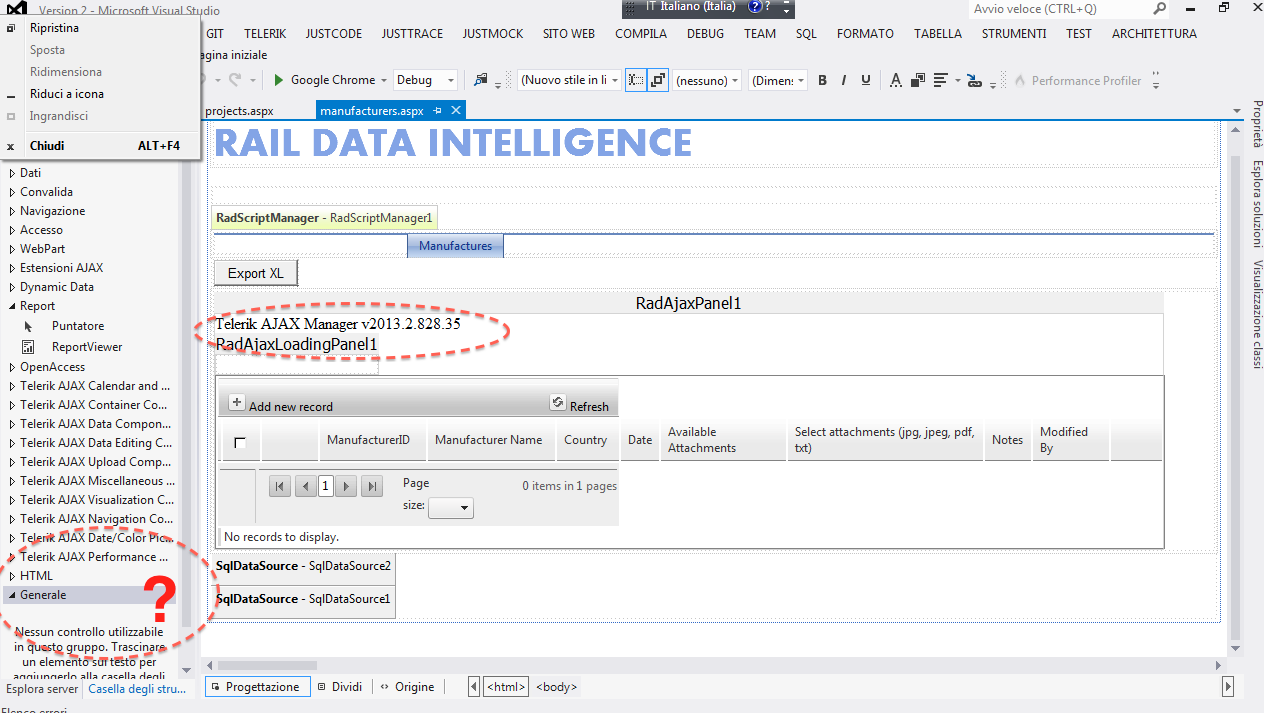Click the text alignment toolbar icon
Screen dimensions: 1264x713
tap(941, 80)
